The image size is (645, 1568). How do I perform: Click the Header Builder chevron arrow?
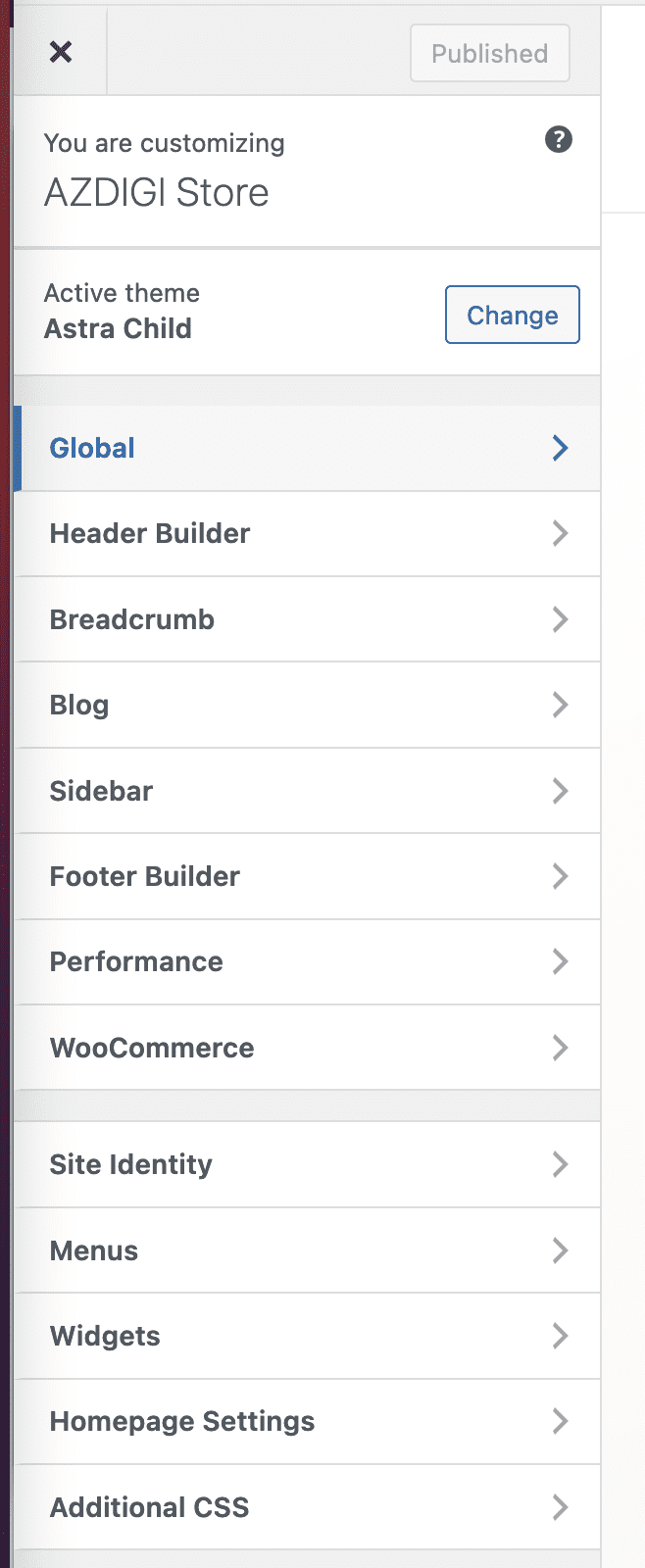(x=560, y=533)
